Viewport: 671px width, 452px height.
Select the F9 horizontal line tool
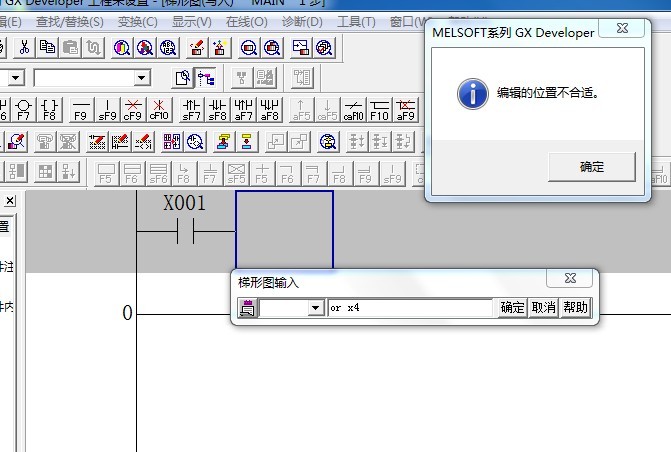coord(82,108)
